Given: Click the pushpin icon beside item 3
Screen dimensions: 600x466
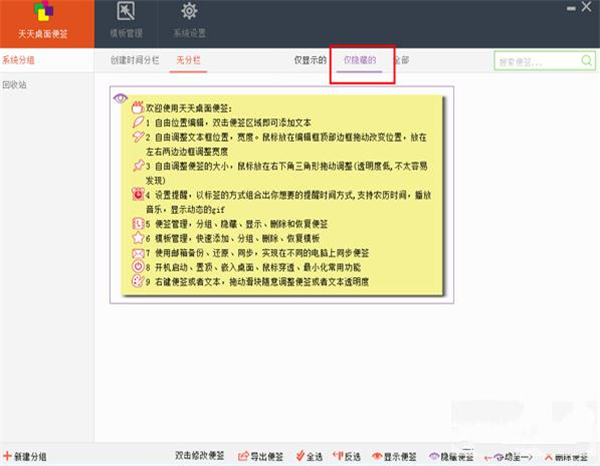Looking at the screenshot, I should click(x=138, y=164).
